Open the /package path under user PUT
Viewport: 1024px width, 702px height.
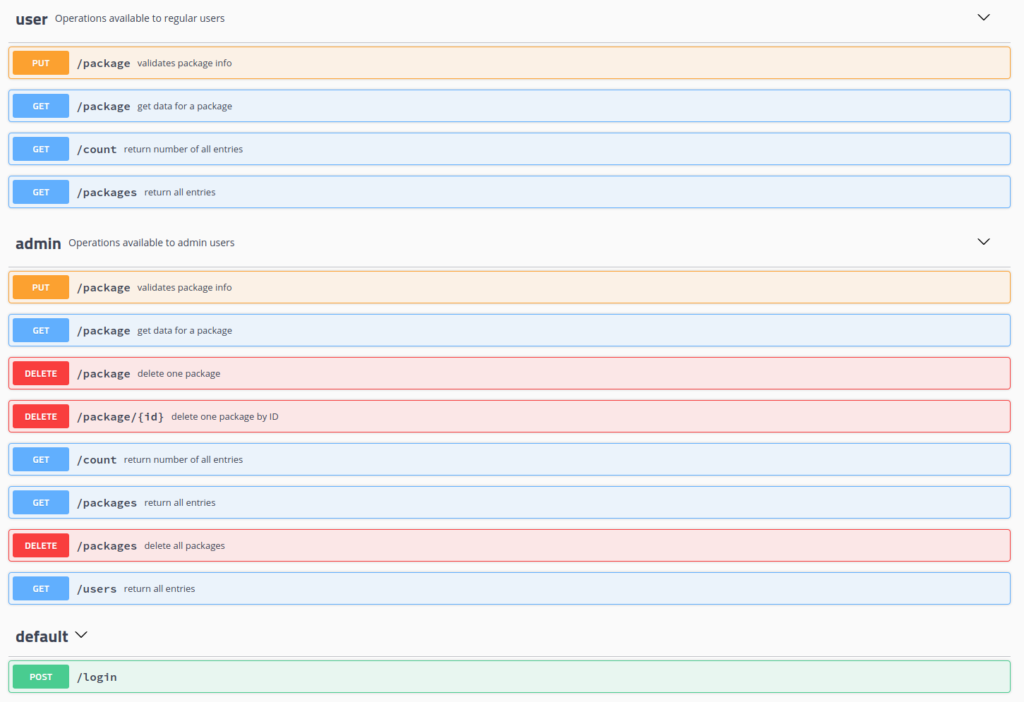pos(103,63)
